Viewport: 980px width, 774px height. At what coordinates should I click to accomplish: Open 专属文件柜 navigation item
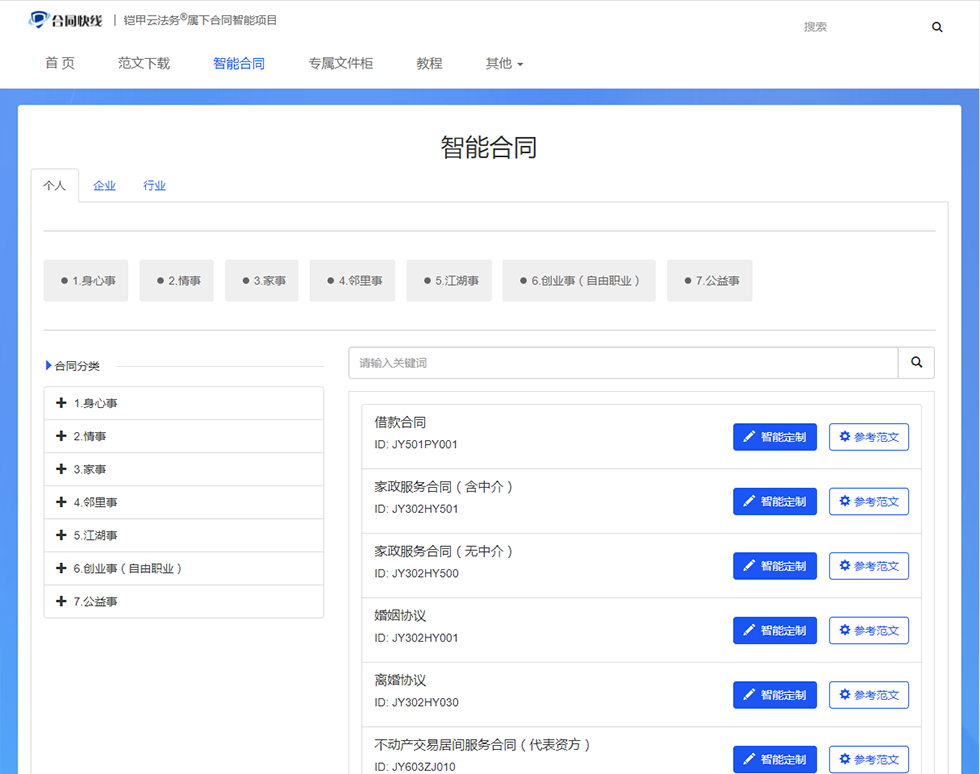[341, 63]
